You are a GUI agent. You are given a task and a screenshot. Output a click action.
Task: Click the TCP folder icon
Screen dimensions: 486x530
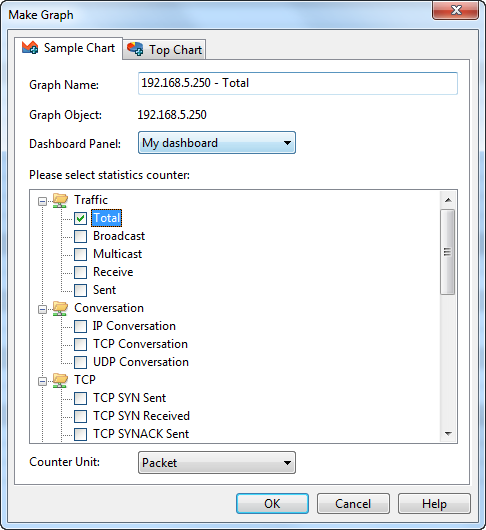point(60,380)
